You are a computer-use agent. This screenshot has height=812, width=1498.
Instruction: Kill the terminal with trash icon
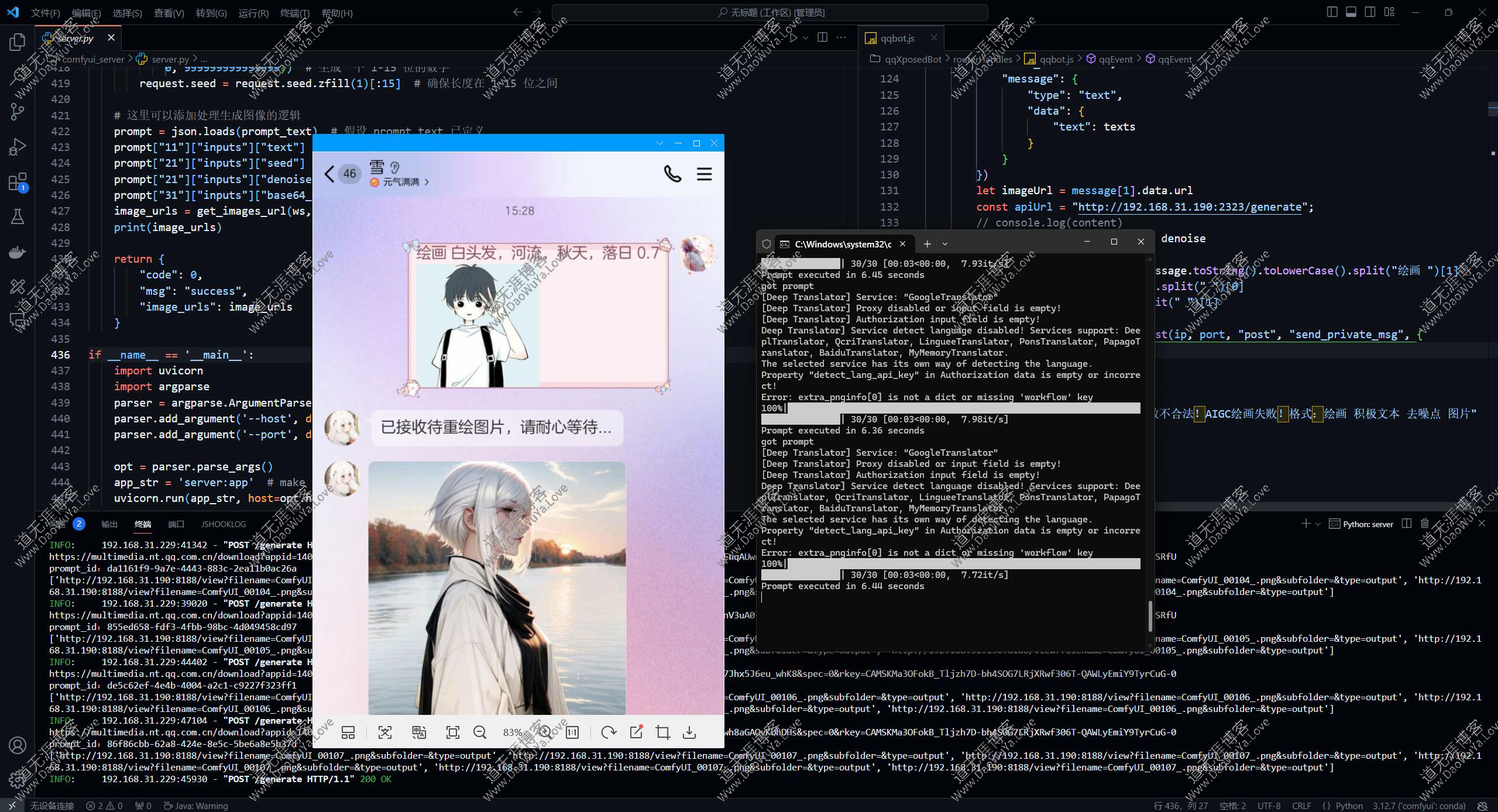pos(1425,524)
